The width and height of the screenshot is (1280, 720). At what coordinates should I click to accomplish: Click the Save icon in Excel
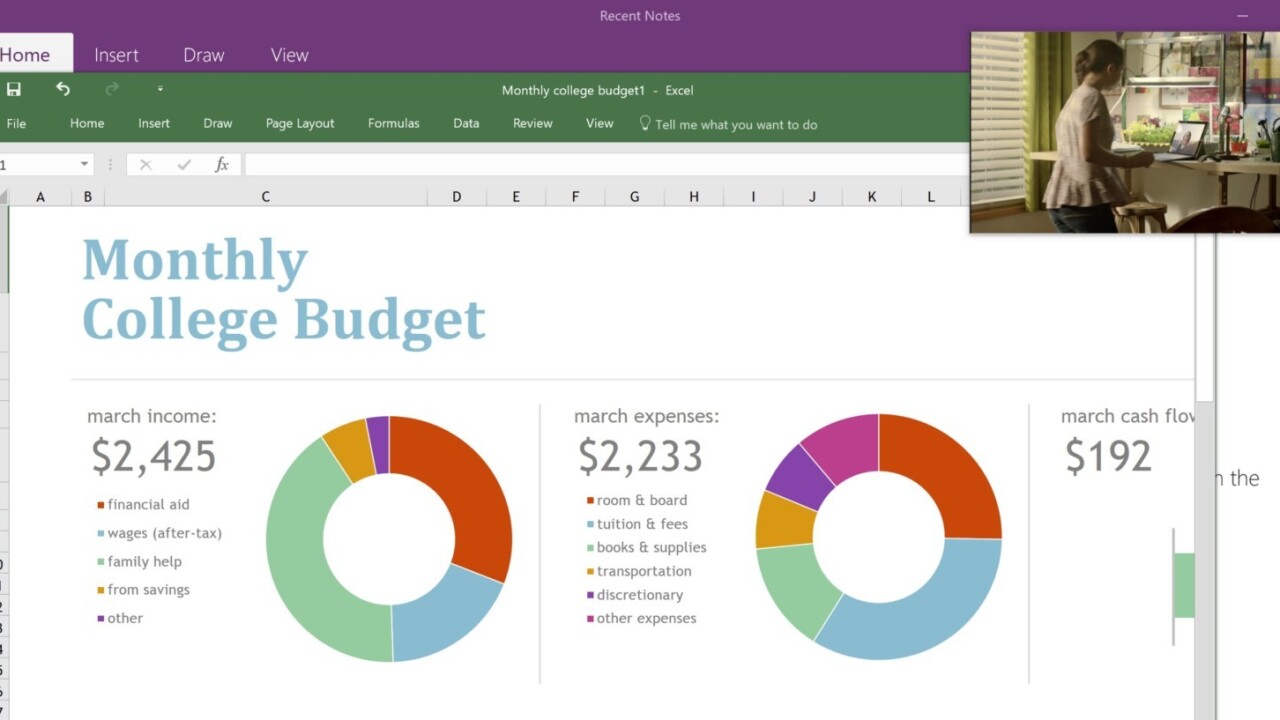tap(14, 90)
